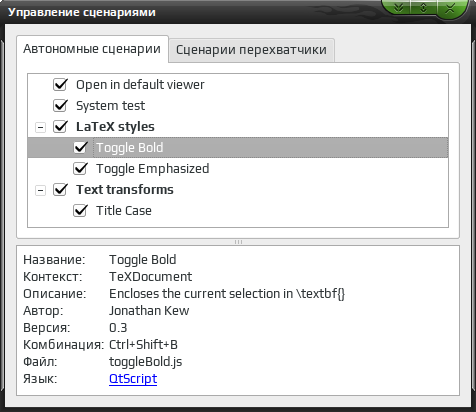The width and height of the screenshot is (476, 412).
Task: Click the splitter handle between panels
Action: (x=238, y=242)
